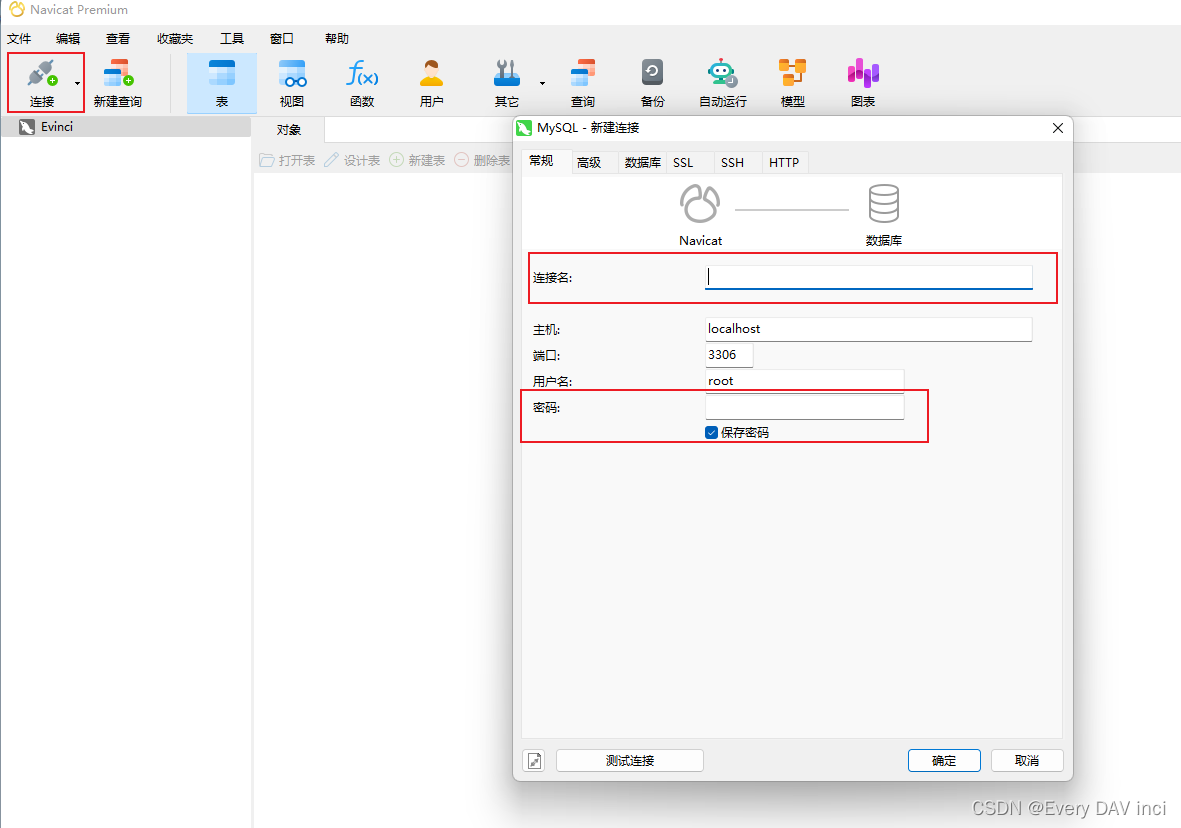Image resolution: width=1181 pixels, height=828 pixels.
Task: Click the 取消 button
Action: coord(1027,761)
